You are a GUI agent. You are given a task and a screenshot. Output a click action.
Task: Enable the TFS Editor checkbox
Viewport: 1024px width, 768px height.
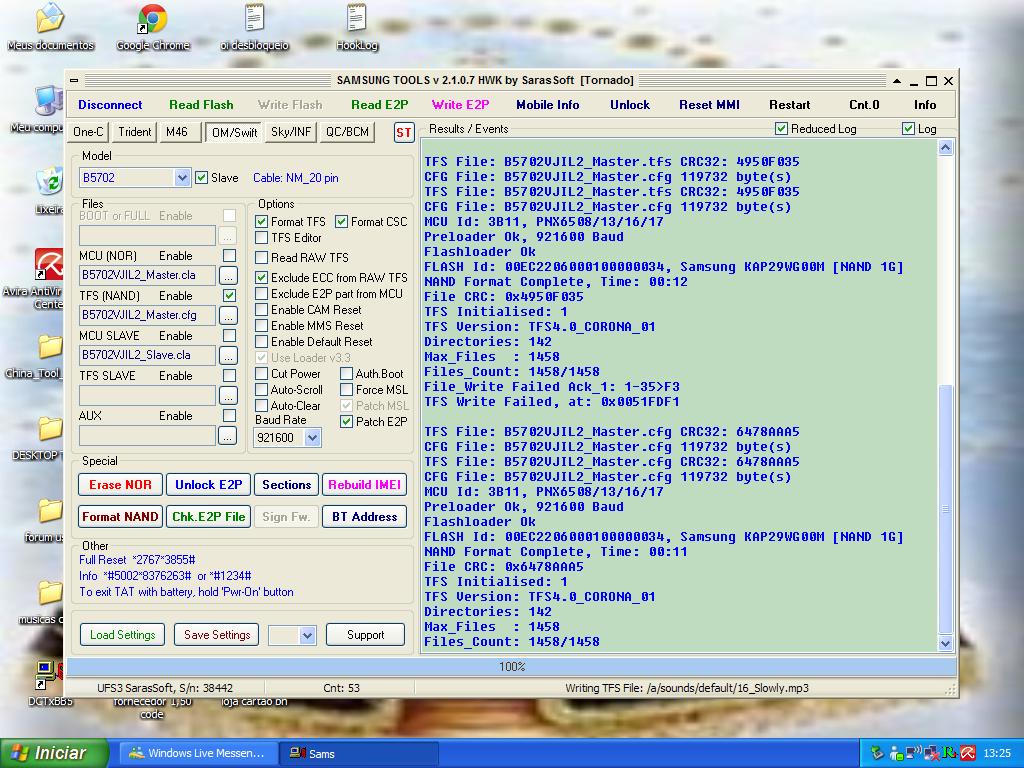click(x=261, y=238)
